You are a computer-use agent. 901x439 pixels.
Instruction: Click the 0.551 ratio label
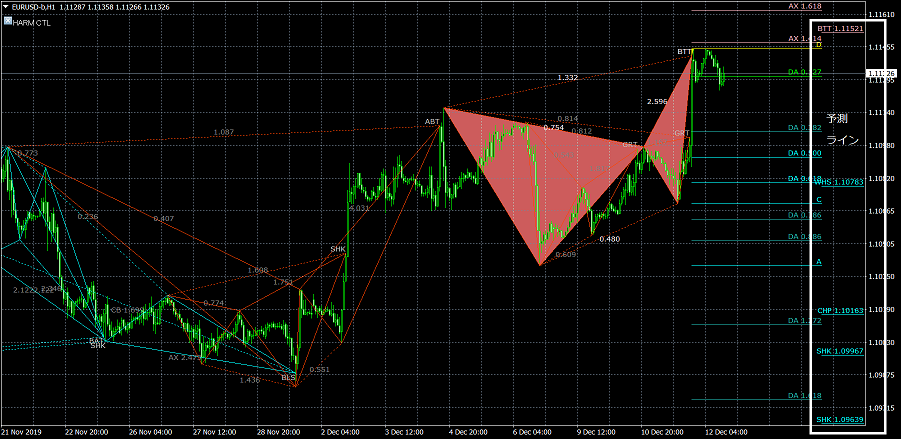[x=319, y=370]
